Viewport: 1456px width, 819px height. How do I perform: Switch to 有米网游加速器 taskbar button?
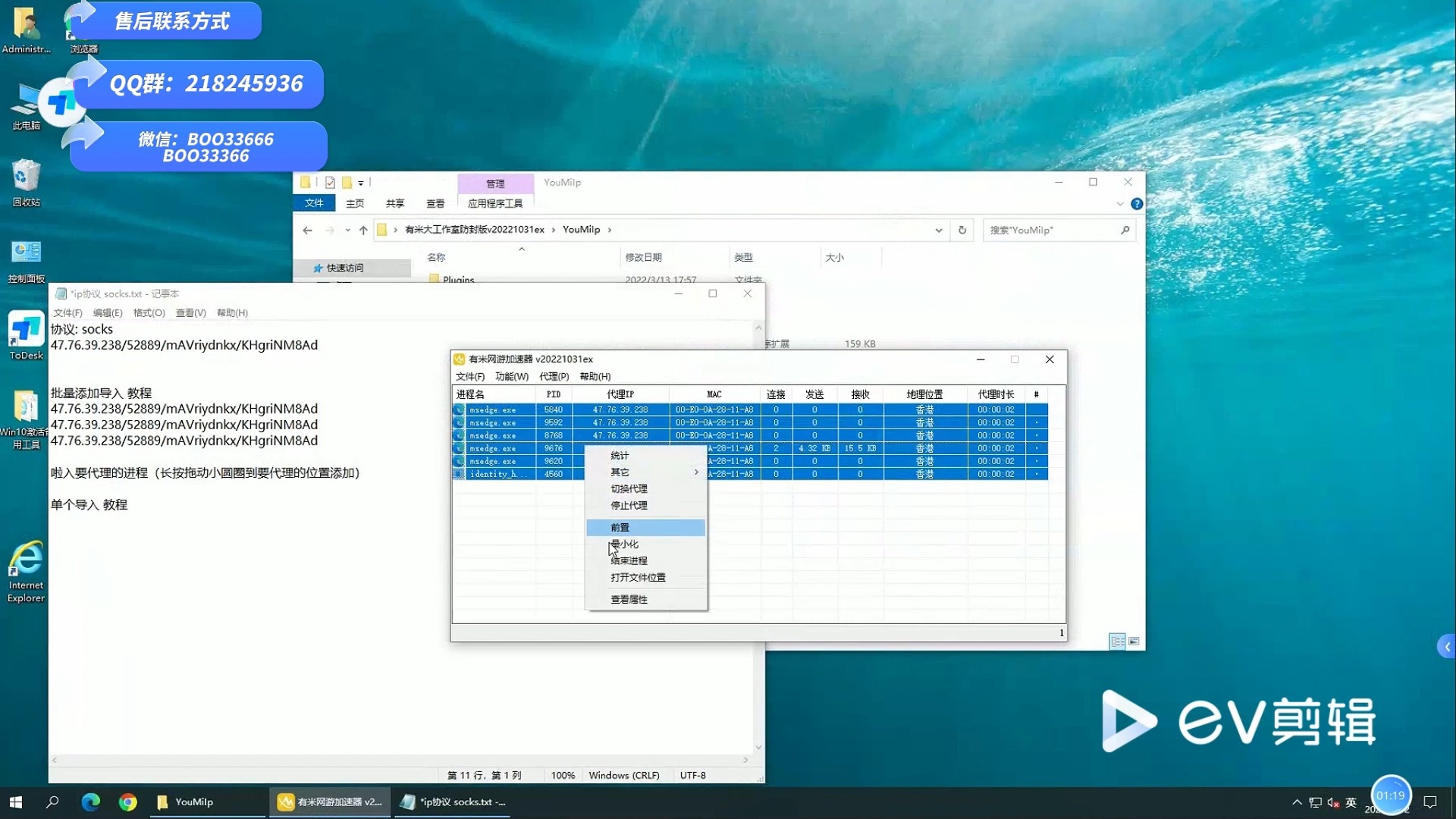331,802
